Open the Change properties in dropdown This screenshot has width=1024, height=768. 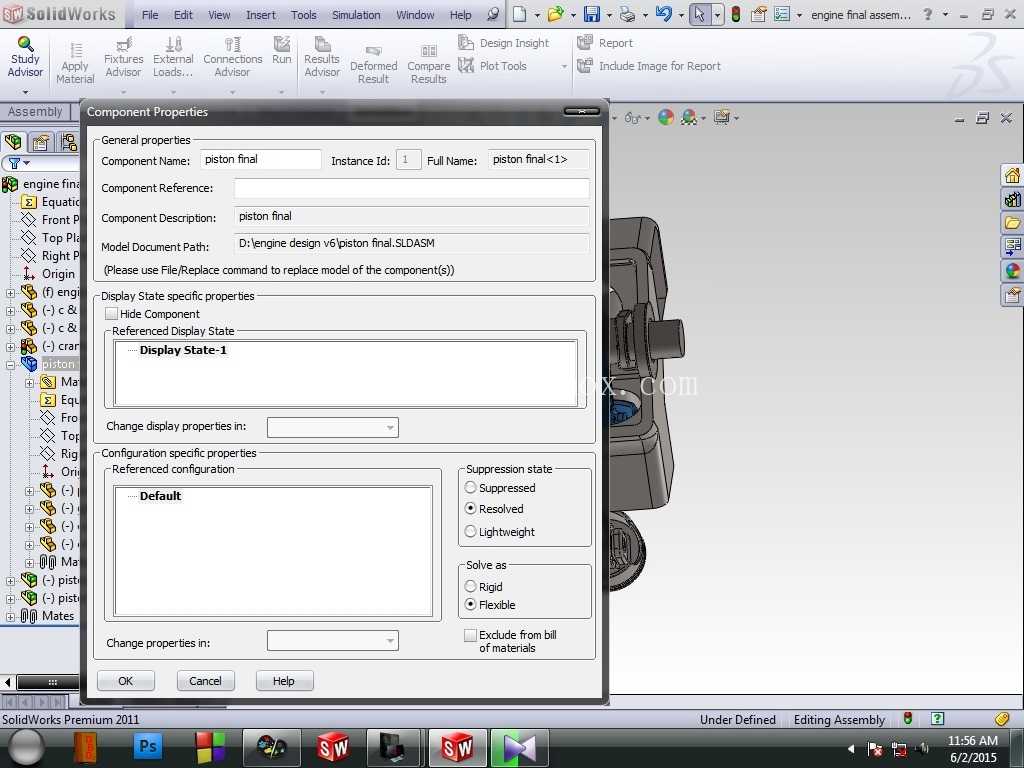[x=332, y=641]
